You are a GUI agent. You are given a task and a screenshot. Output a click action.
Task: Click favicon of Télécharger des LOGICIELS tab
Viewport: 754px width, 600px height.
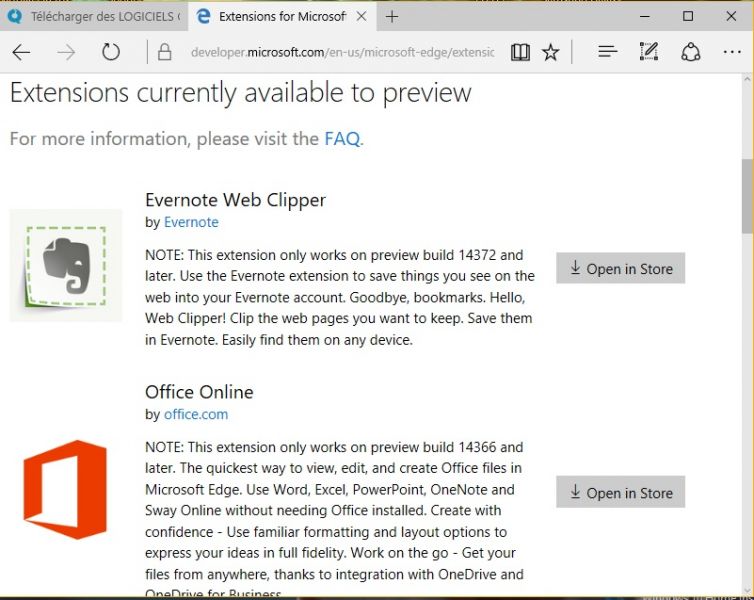pyautogui.click(x=15, y=16)
